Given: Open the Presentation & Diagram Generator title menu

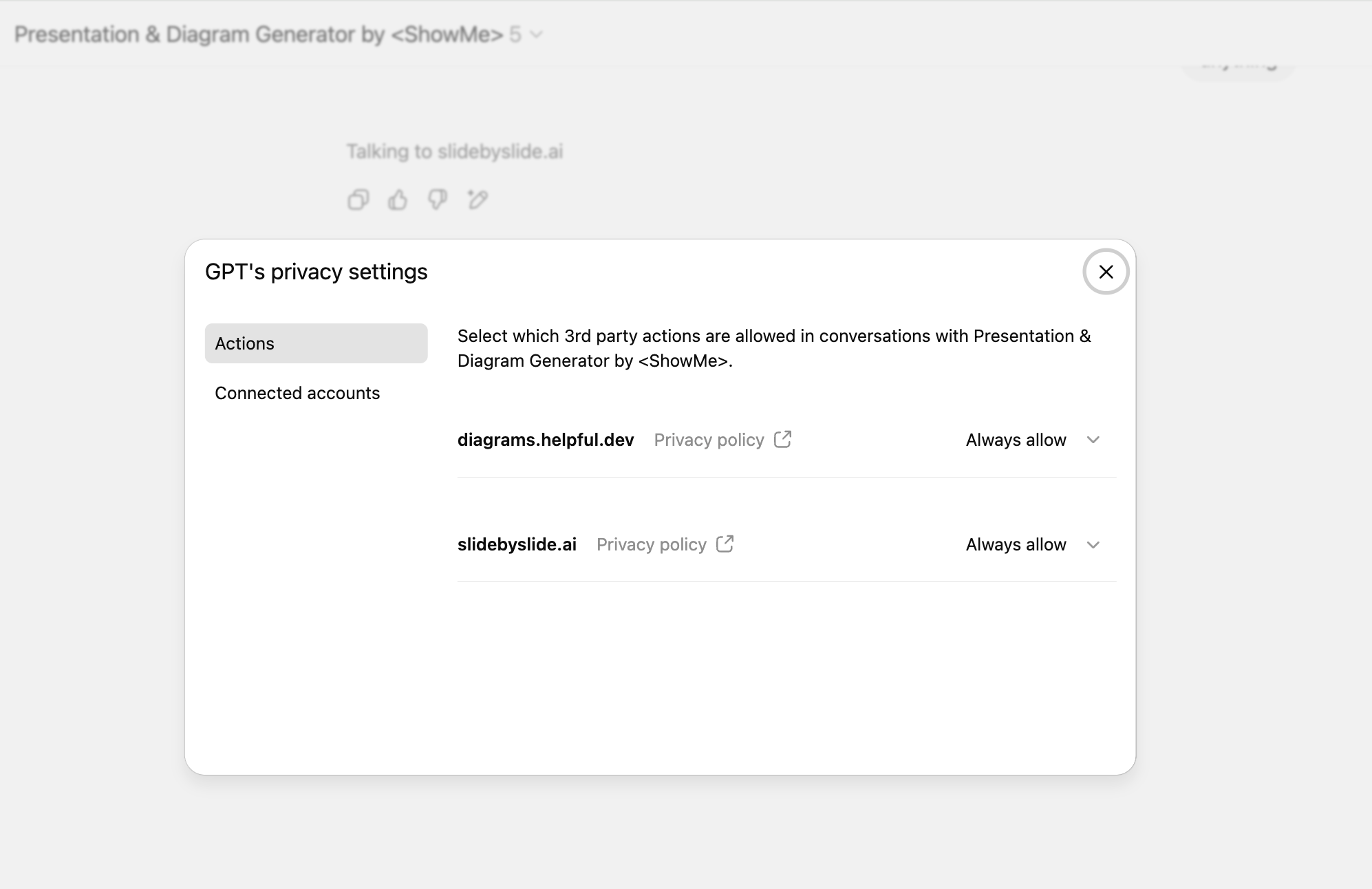Looking at the screenshot, I should (x=259, y=34).
